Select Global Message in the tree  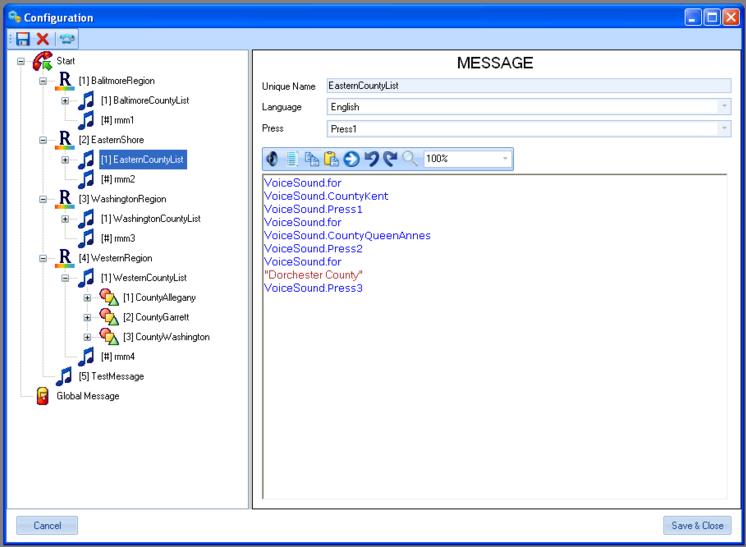[x=87, y=396]
